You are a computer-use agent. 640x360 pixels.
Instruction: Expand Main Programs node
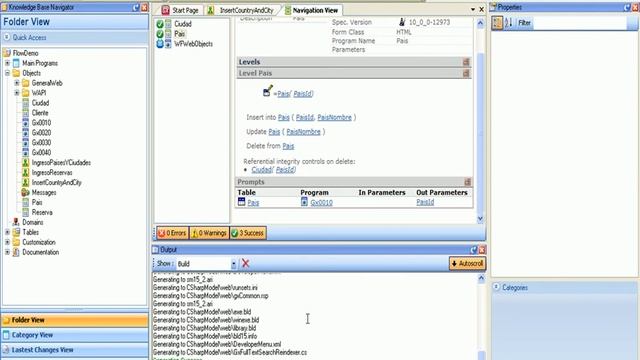coord(7,63)
